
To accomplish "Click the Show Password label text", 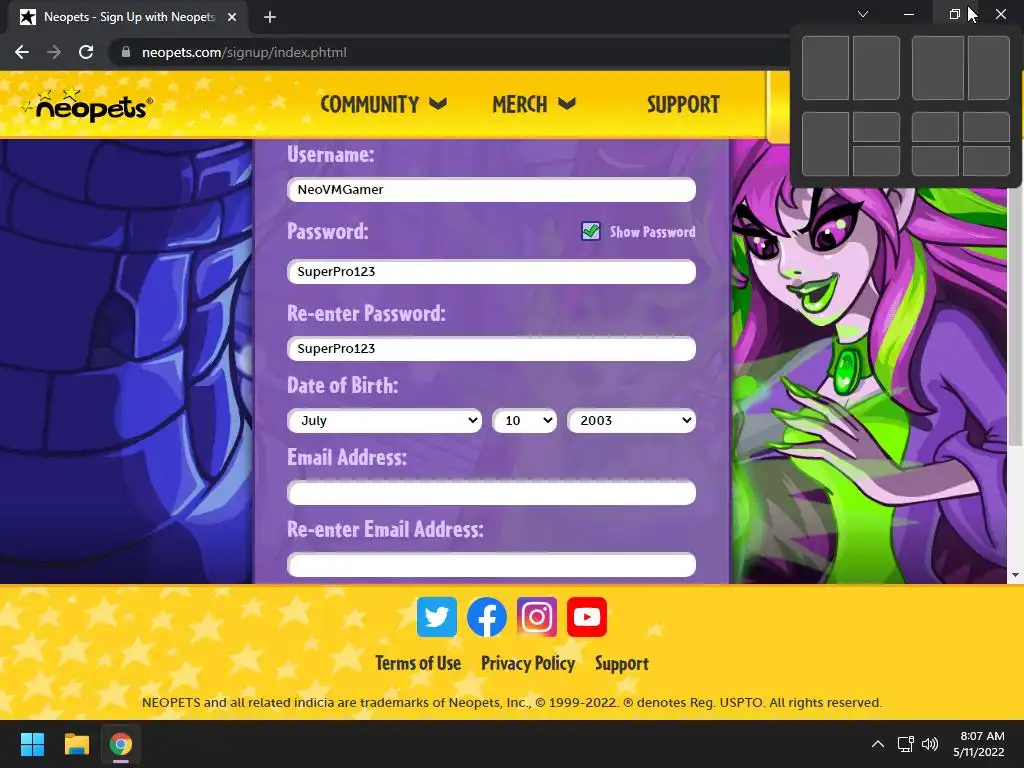I will tap(652, 232).
